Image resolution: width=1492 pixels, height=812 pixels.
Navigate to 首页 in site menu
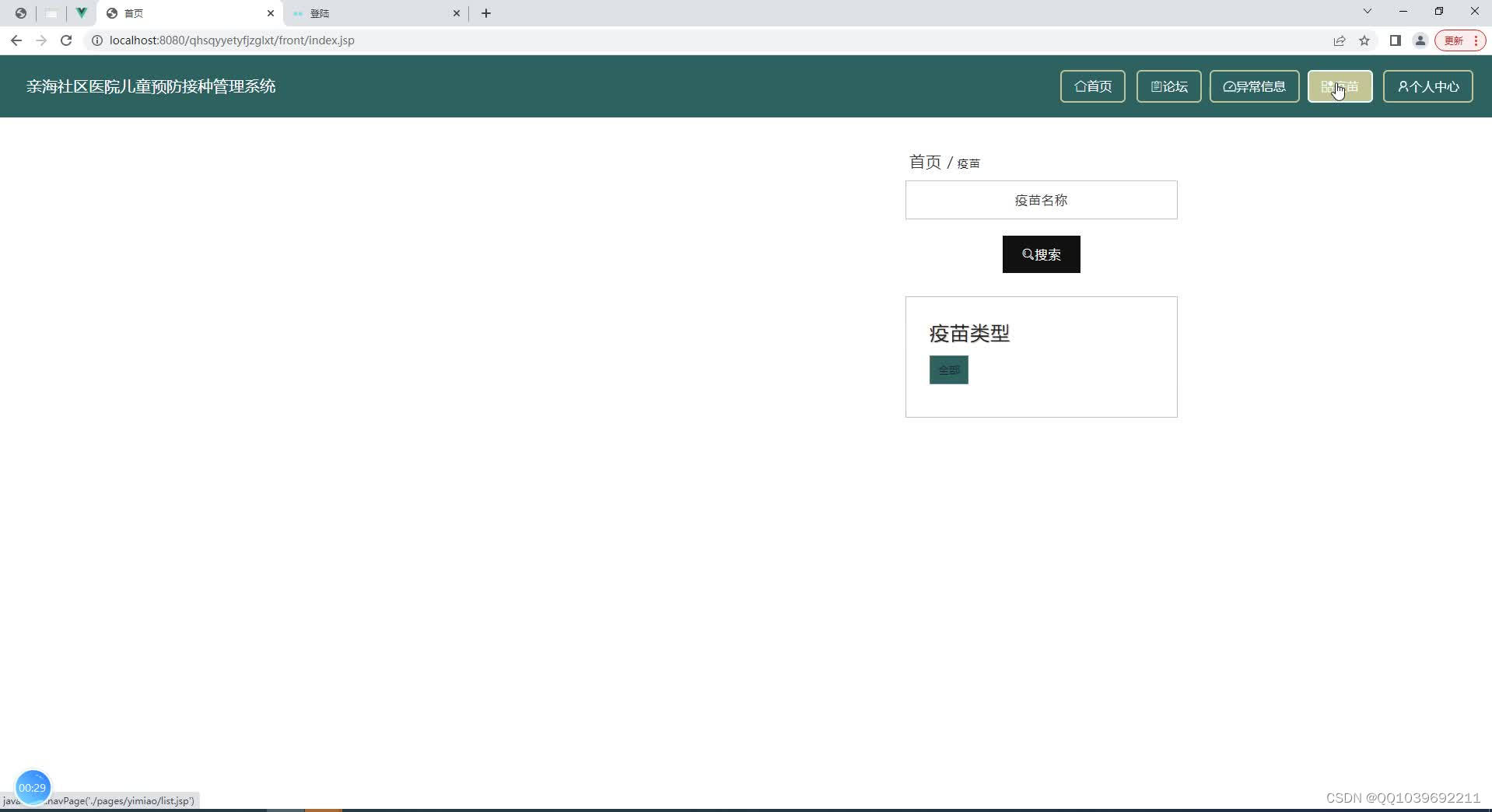[1092, 86]
